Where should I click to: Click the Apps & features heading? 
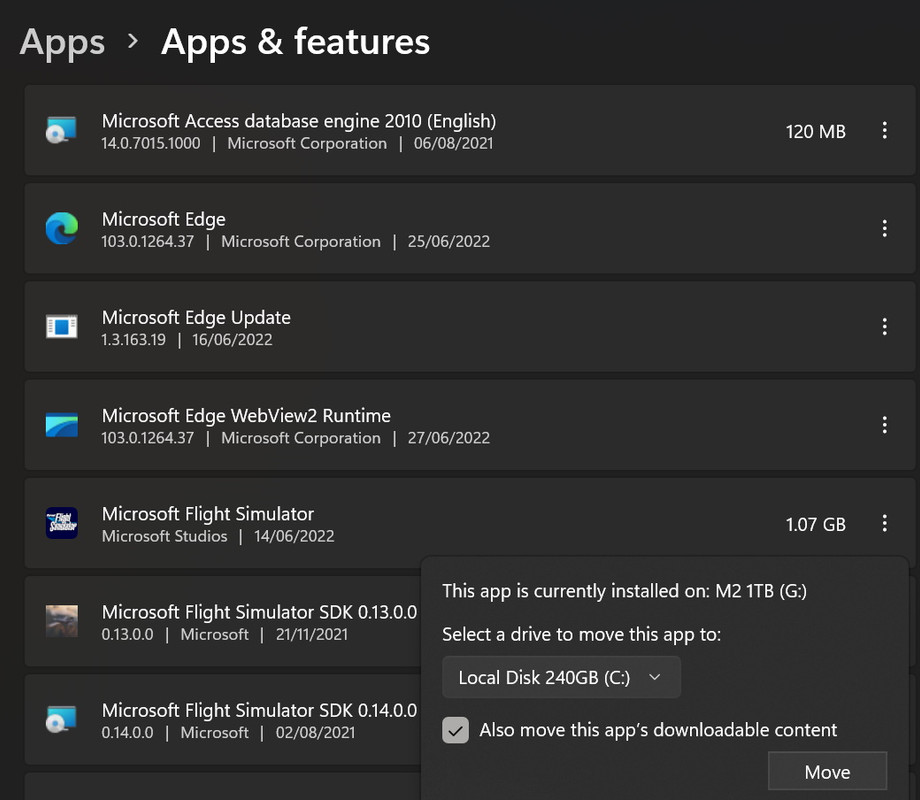coord(295,42)
